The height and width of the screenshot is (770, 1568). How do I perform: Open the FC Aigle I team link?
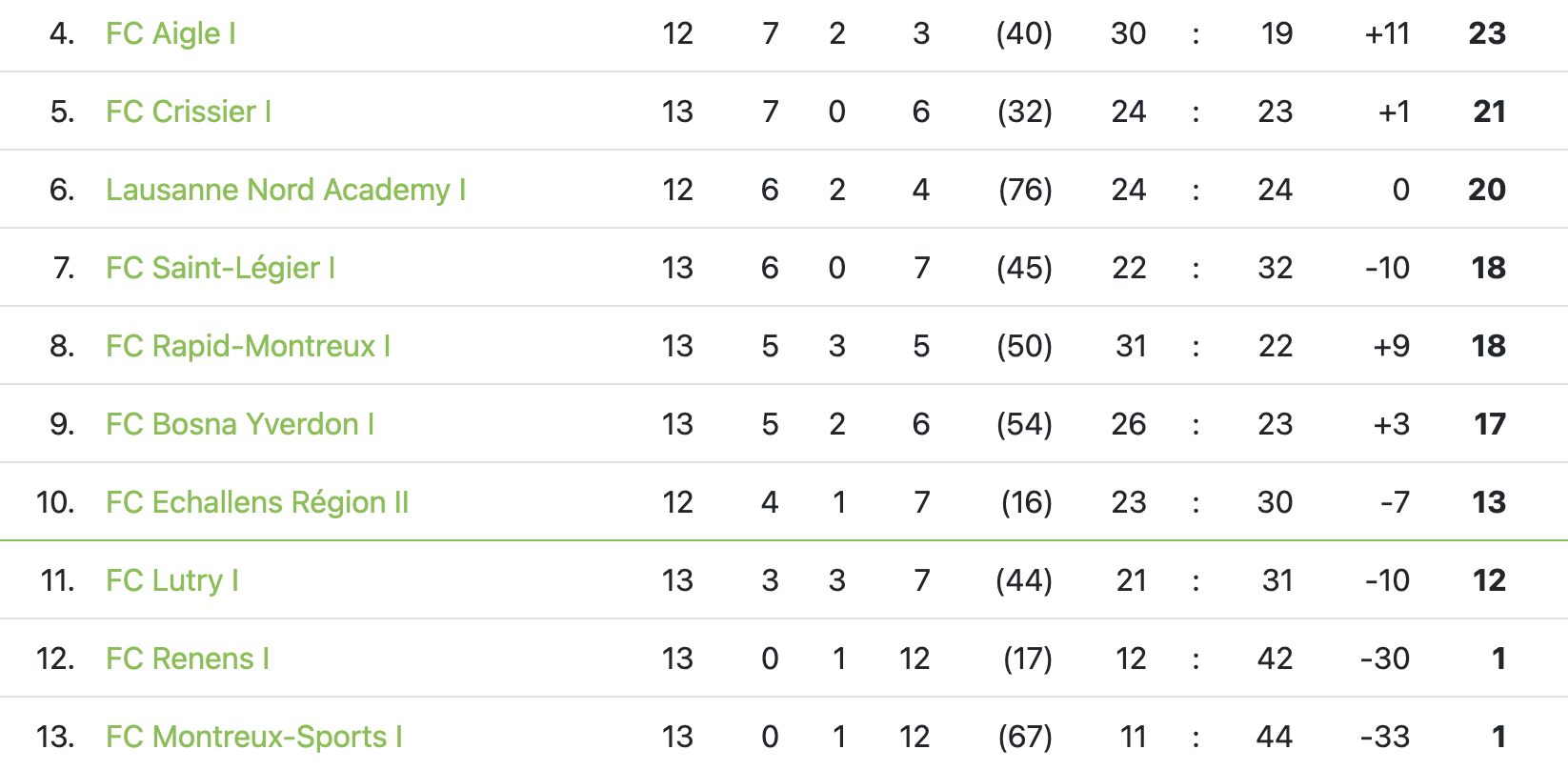171,34
